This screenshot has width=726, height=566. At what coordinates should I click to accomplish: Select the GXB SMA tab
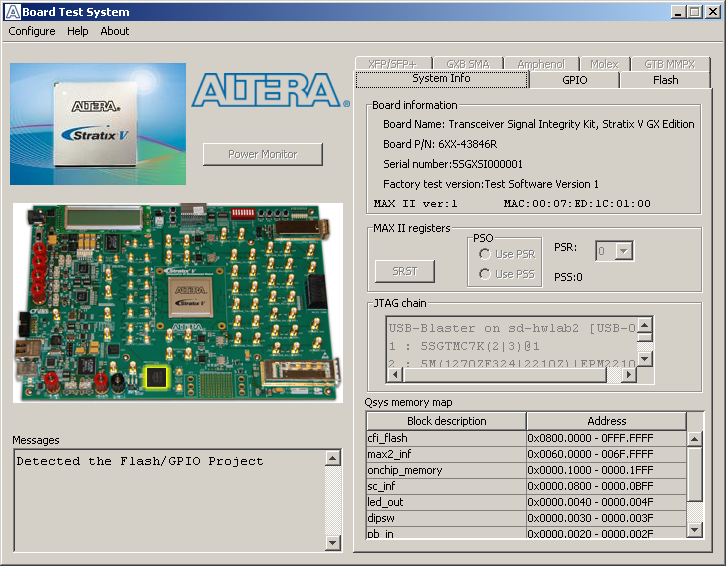468,64
